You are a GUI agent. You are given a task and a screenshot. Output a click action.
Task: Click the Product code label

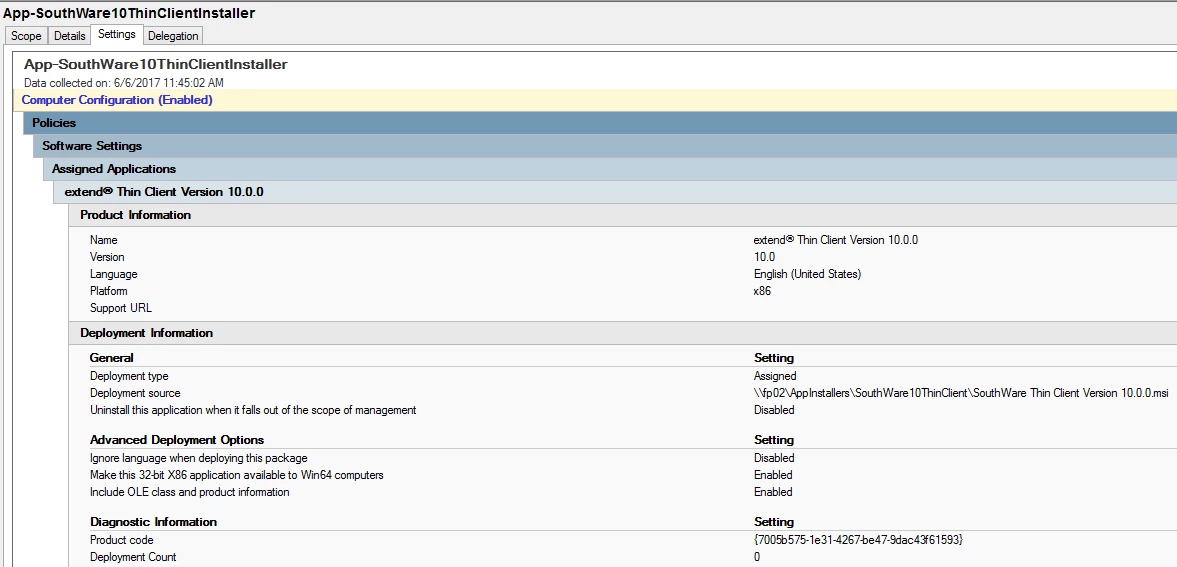coord(122,540)
